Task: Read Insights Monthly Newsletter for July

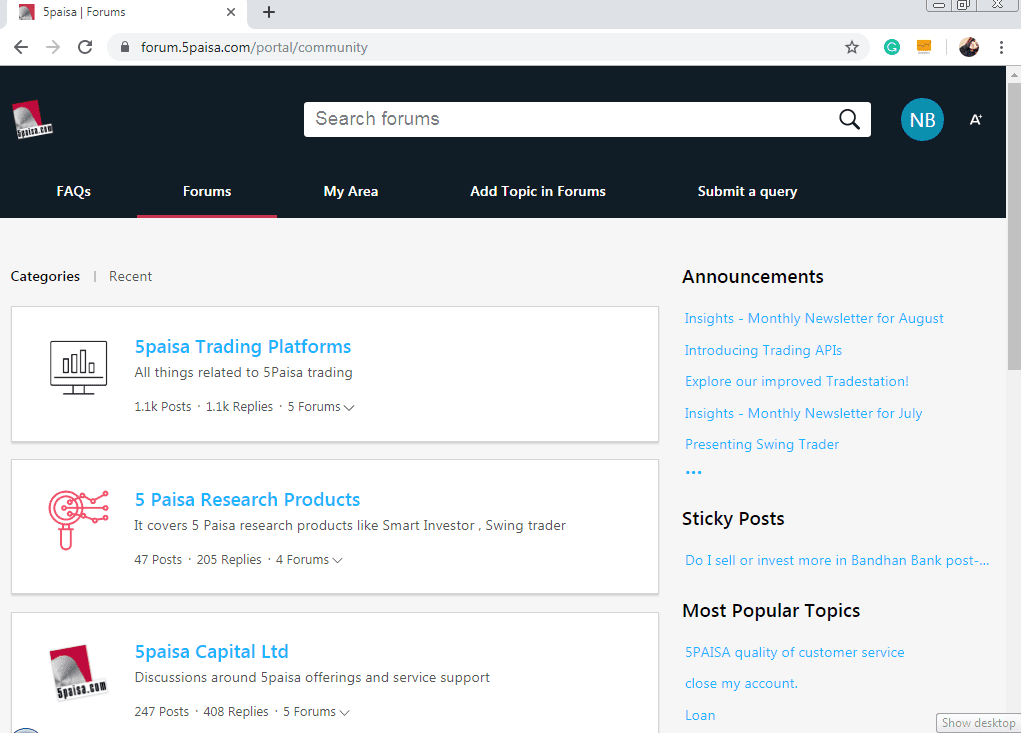Action: click(804, 413)
